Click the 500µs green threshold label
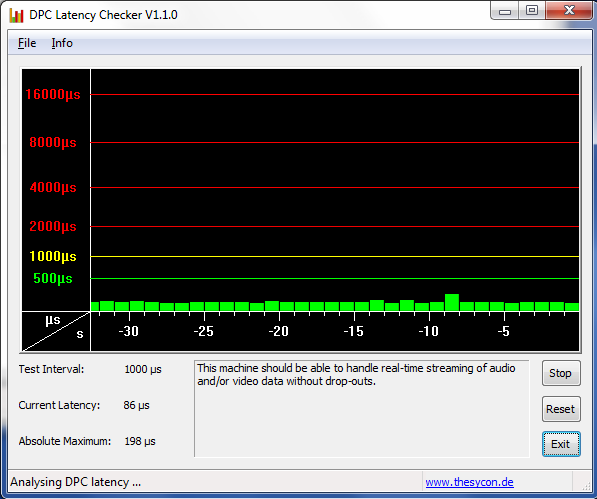597x499 pixels. tap(53, 279)
